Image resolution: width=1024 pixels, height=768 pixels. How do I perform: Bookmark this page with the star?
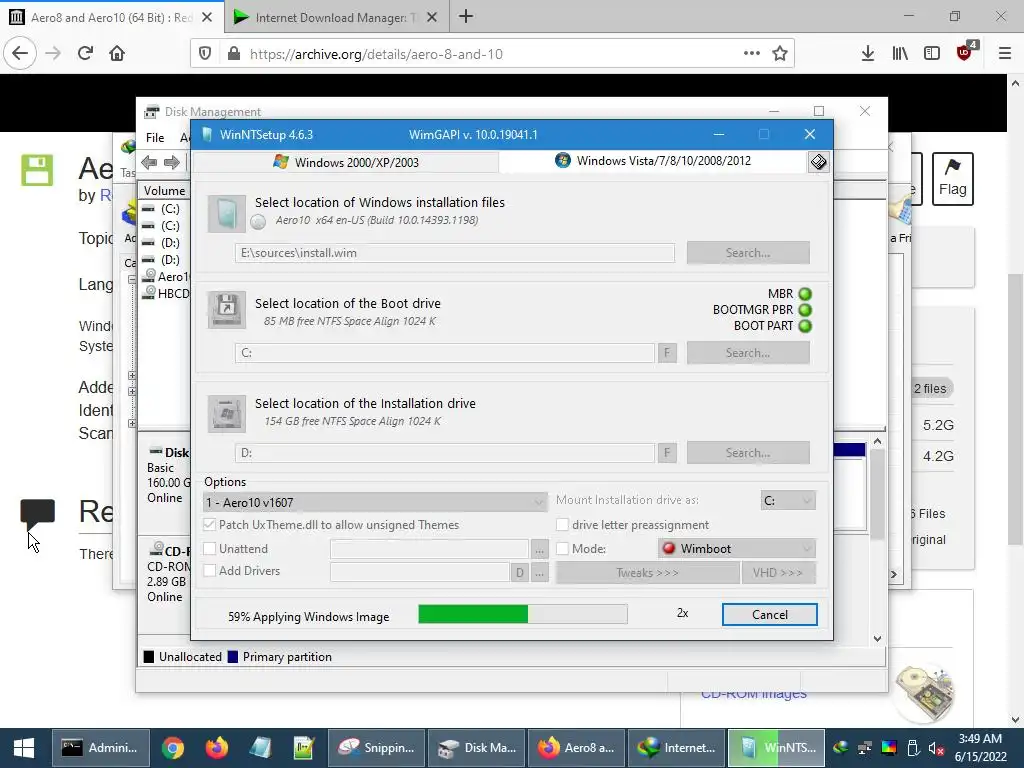[780, 54]
